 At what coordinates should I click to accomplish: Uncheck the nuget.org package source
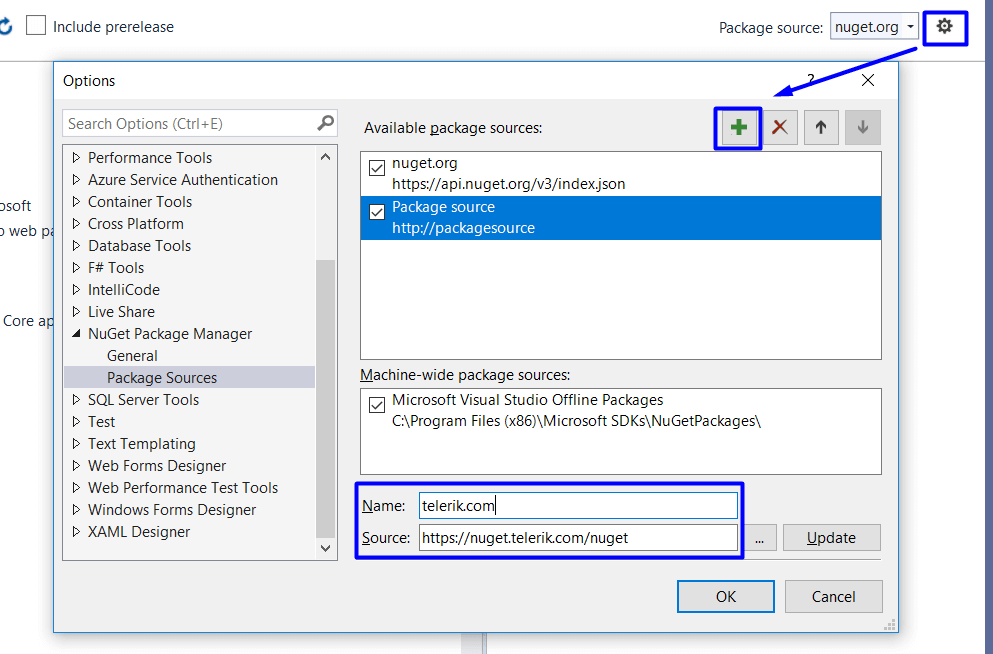tap(377, 168)
